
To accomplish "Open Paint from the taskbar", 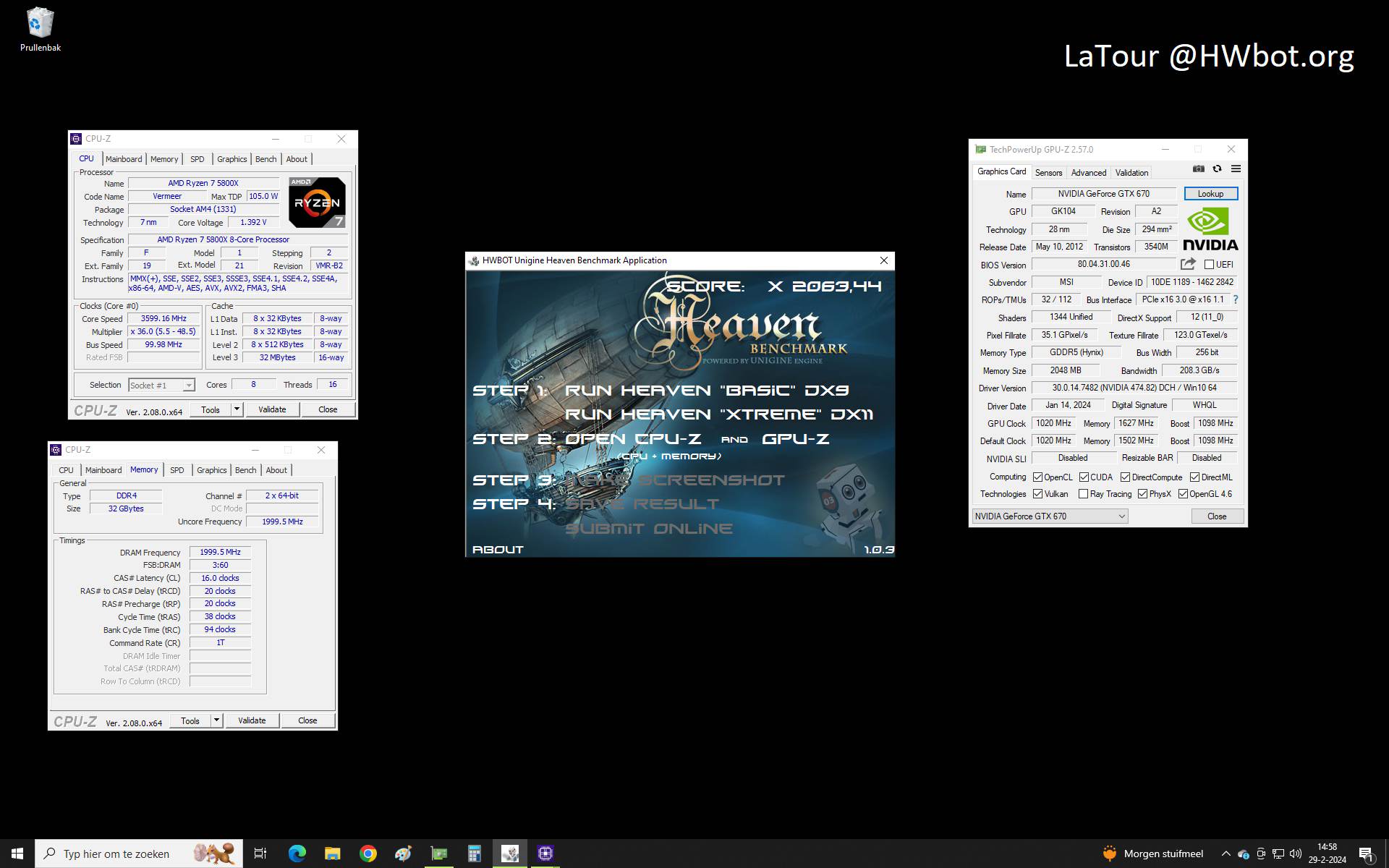I will 403,854.
